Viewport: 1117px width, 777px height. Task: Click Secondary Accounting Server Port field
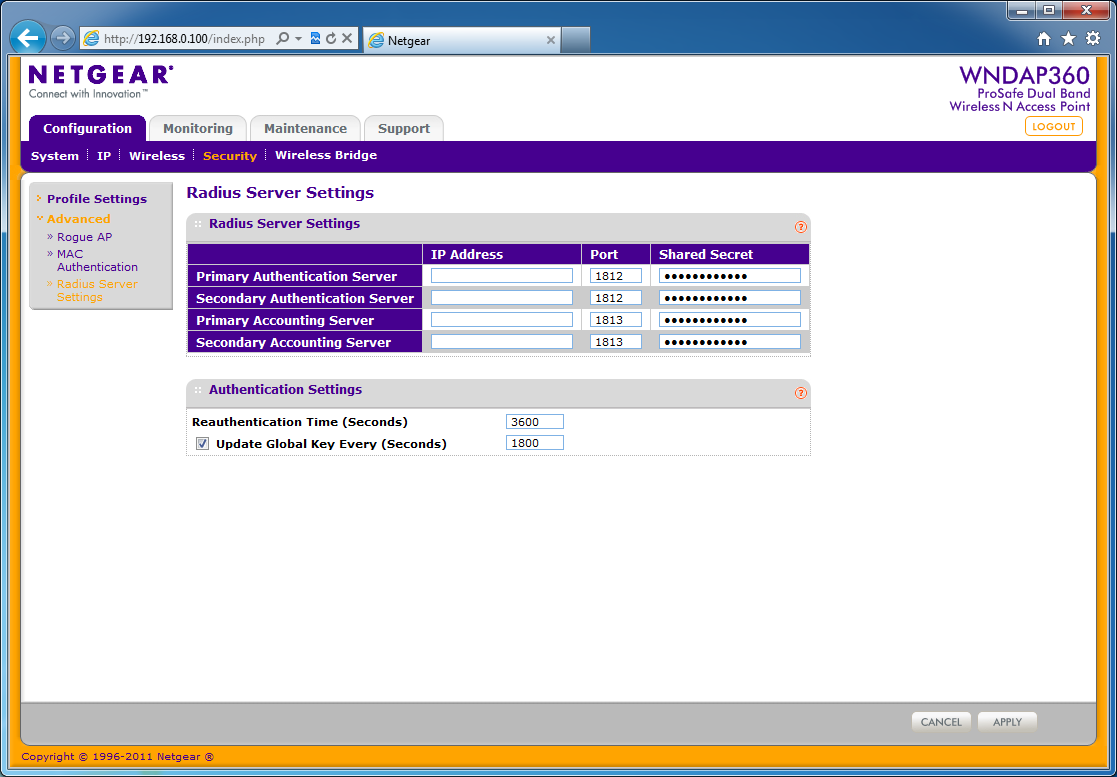coord(615,342)
